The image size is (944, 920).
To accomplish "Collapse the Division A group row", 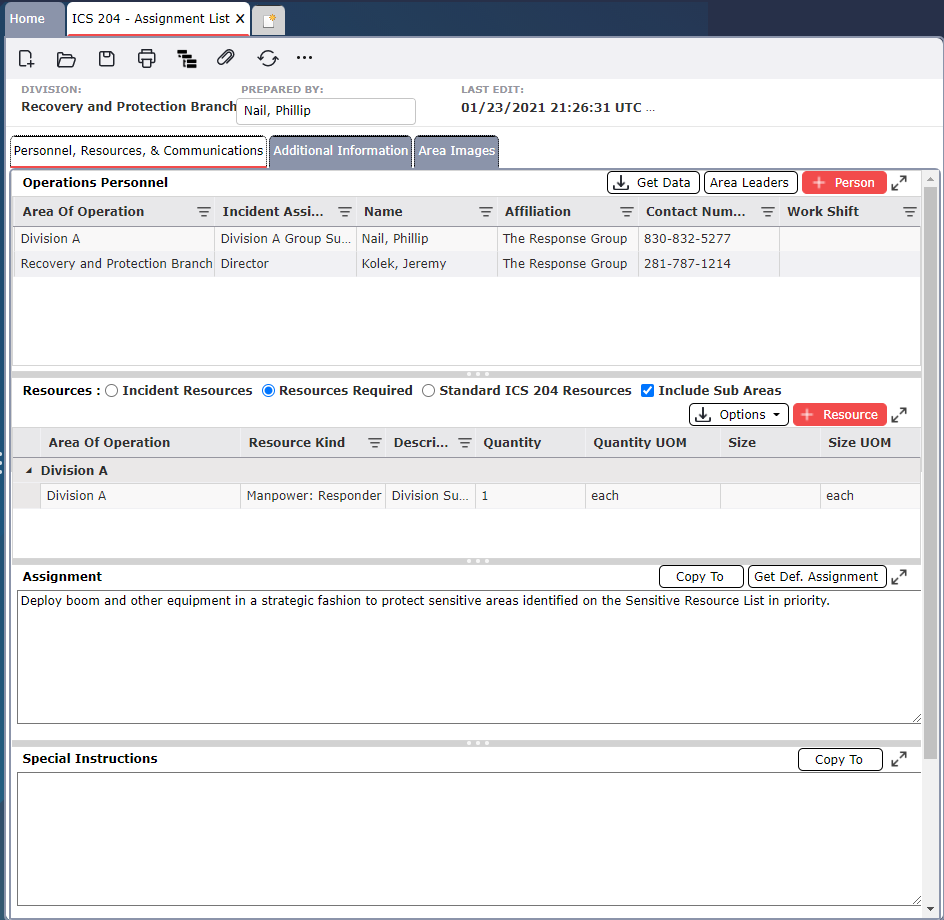I will pos(28,471).
